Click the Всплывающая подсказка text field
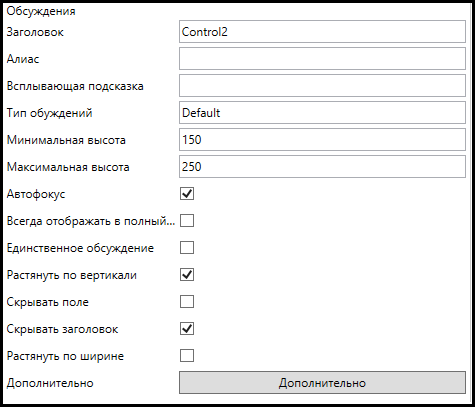The image size is (476, 408). pyautogui.click(x=322, y=86)
